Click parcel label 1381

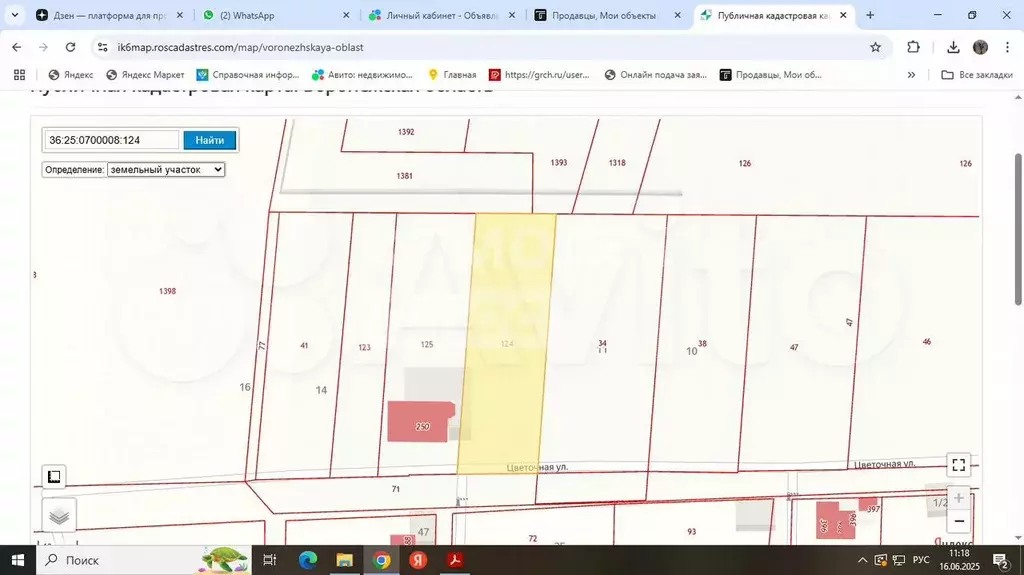tap(404, 176)
